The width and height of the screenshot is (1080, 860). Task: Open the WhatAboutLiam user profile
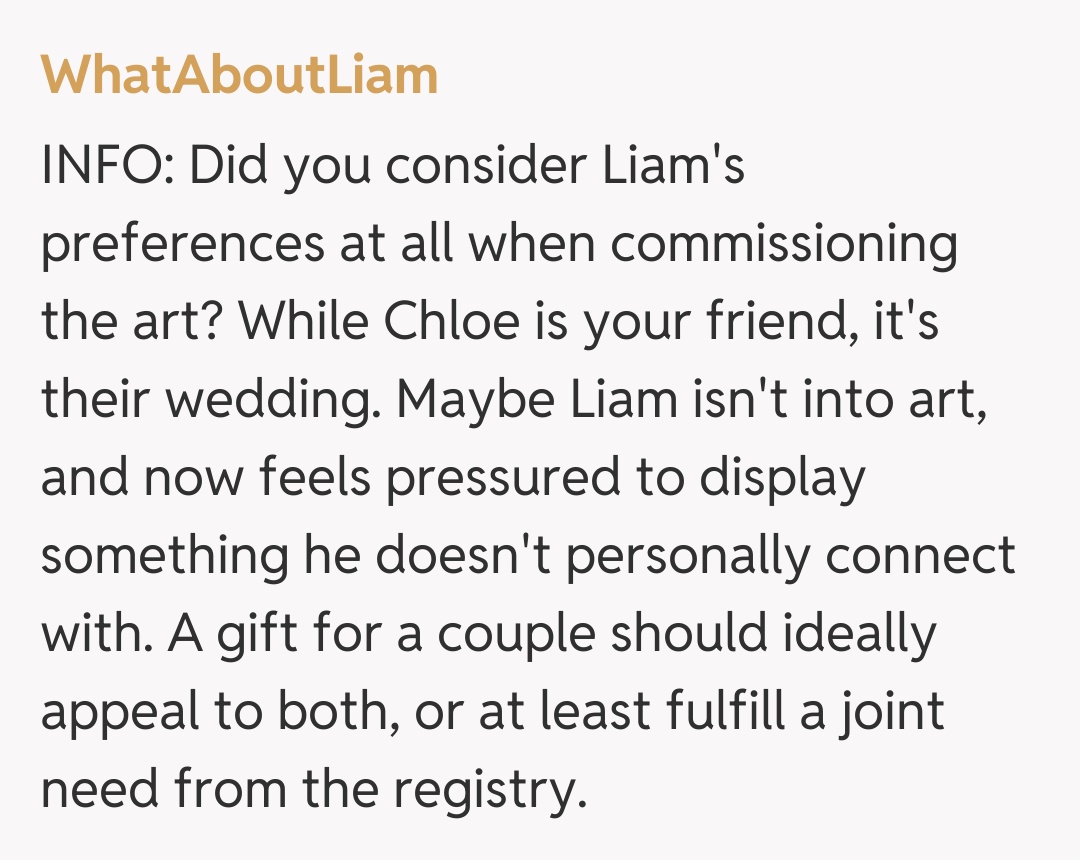click(240, 76)
